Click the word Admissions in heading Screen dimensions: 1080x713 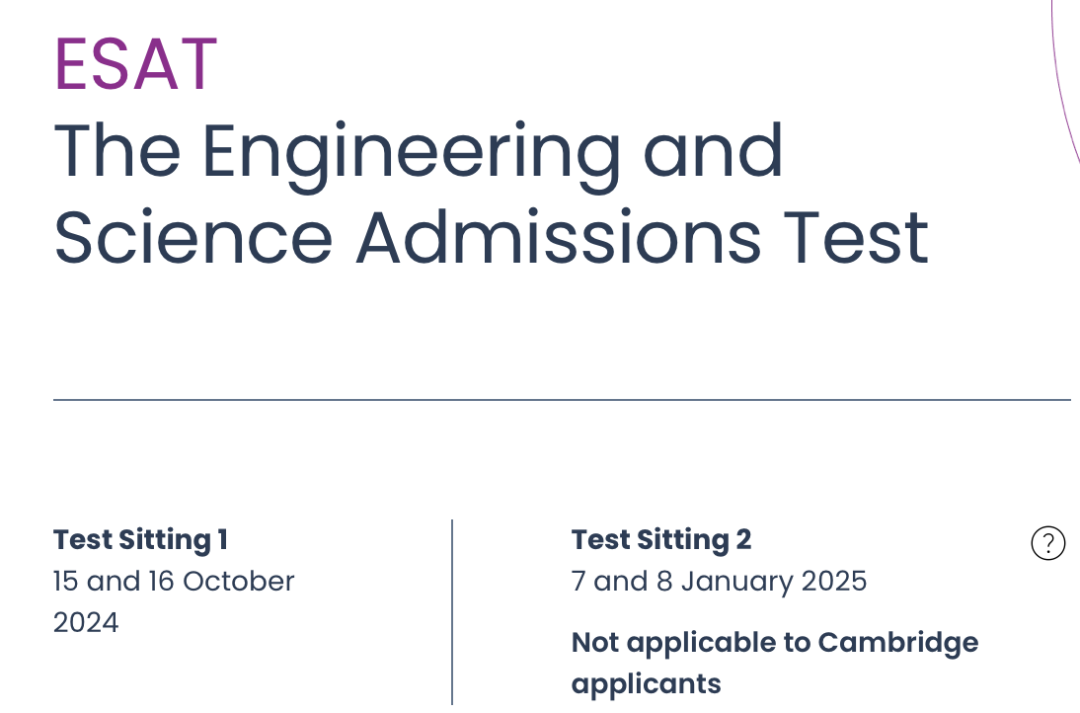point(559,237)
